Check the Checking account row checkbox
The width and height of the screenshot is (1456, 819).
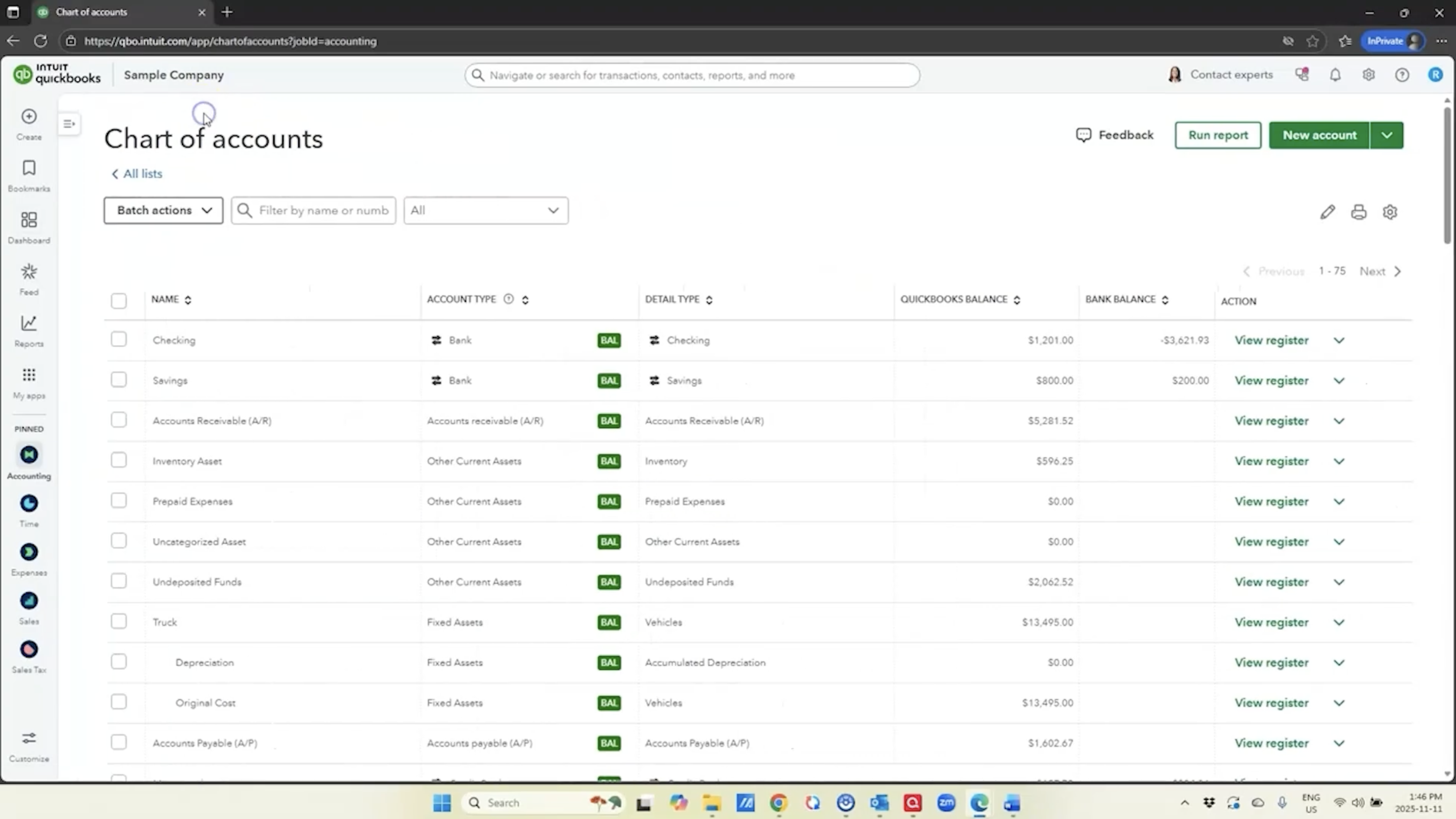tap(119, 339)
